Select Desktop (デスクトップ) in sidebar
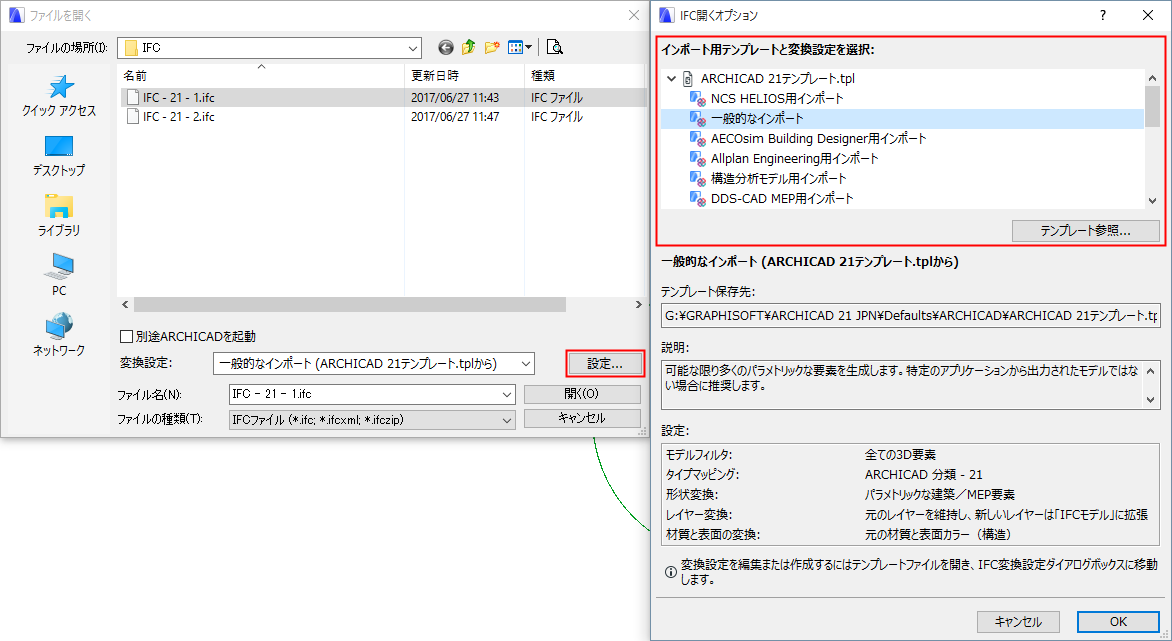This screenshot has width=1172, height=641. pyautogui.click(x=59, y=155)
